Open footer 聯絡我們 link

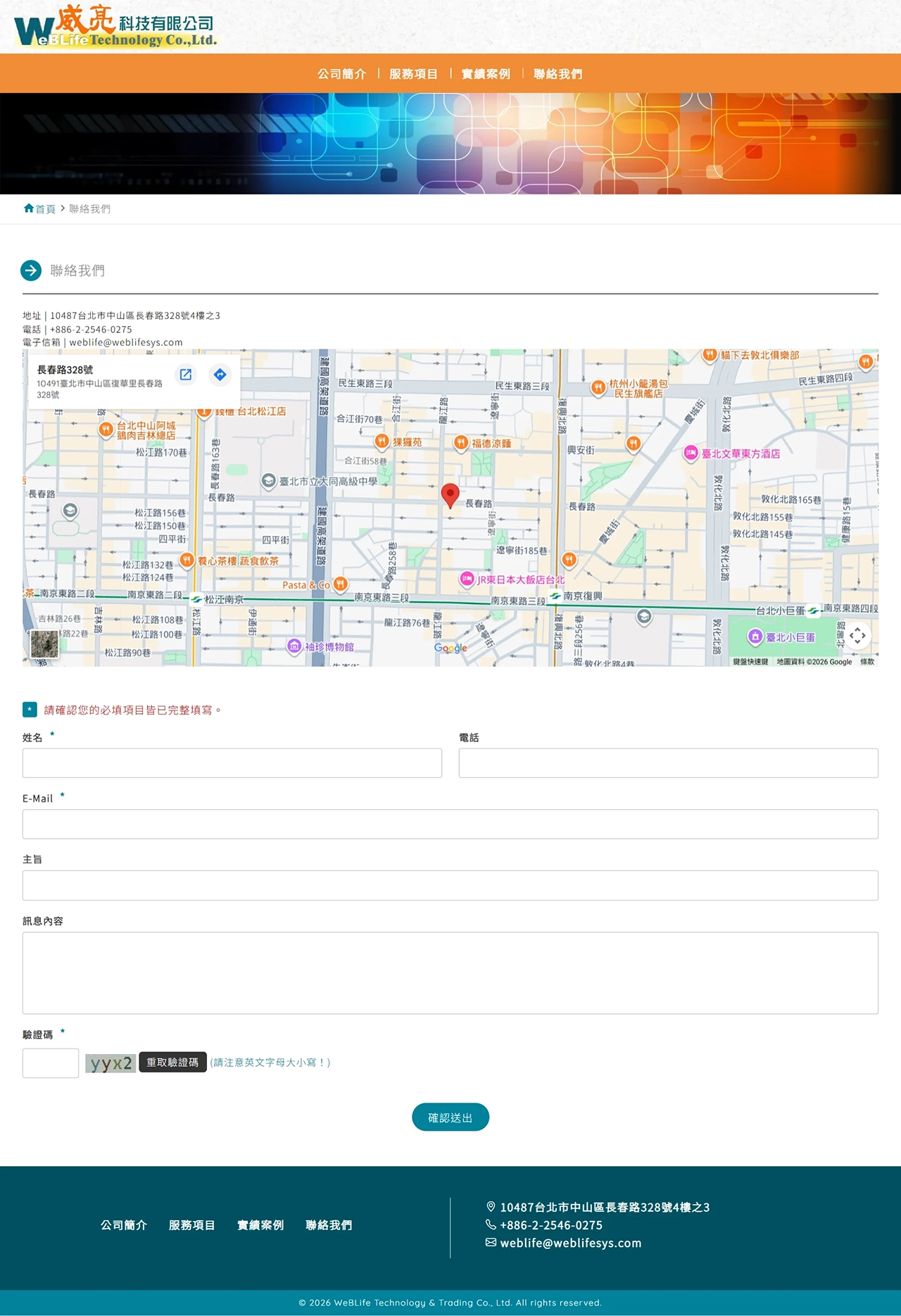329,1225
